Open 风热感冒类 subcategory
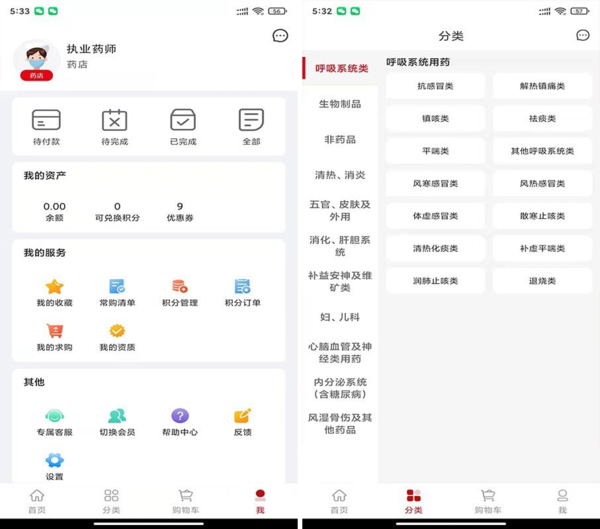600x529 pixels. pos(542,184)
